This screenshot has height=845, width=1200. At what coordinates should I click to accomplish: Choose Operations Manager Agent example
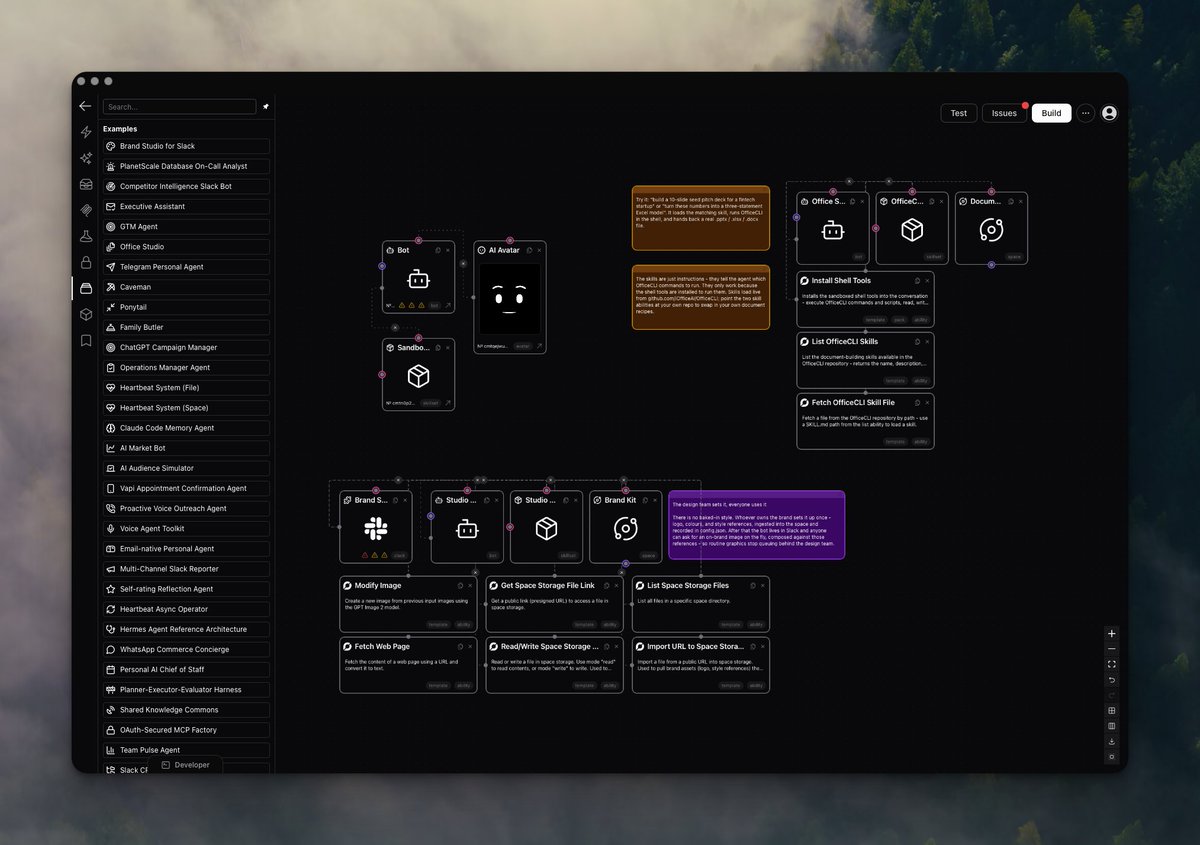[x=186, y=367]
